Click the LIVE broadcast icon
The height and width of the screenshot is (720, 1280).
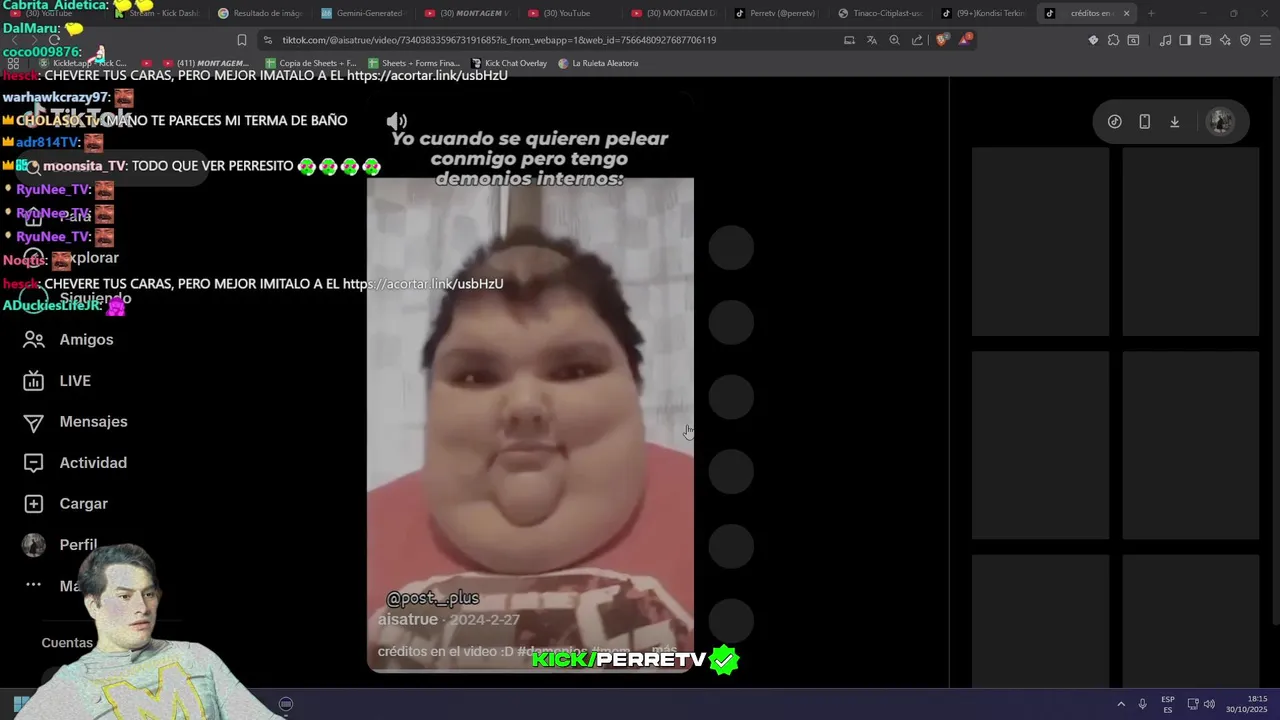tap(34, 381)
